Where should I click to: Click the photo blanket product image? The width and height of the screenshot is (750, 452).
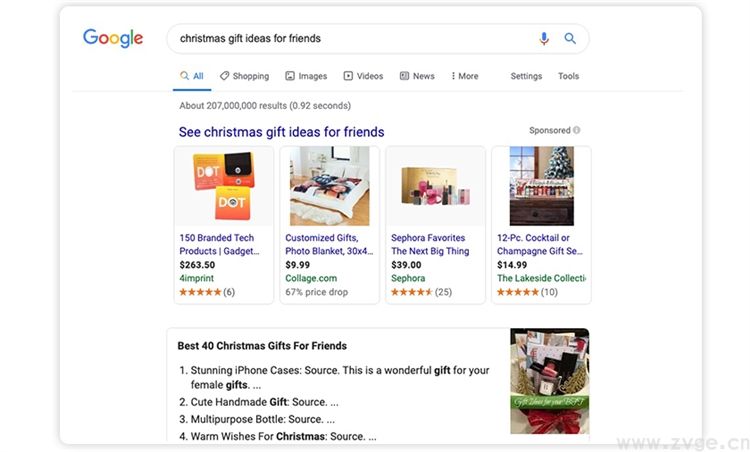pyautogui.click(x=329, y=186)
